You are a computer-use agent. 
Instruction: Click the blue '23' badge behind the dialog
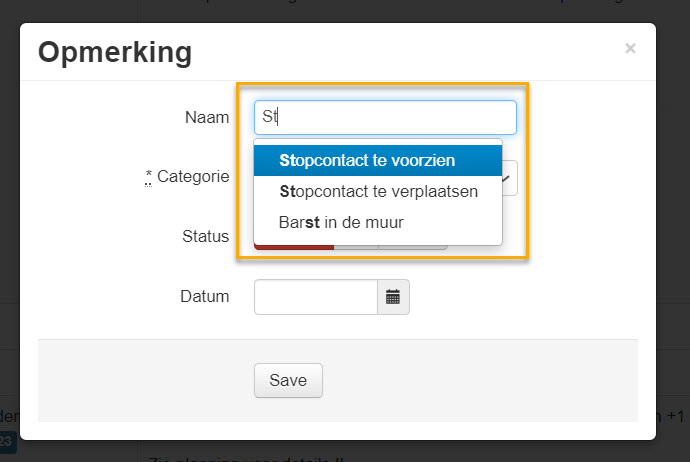(6, 440)
